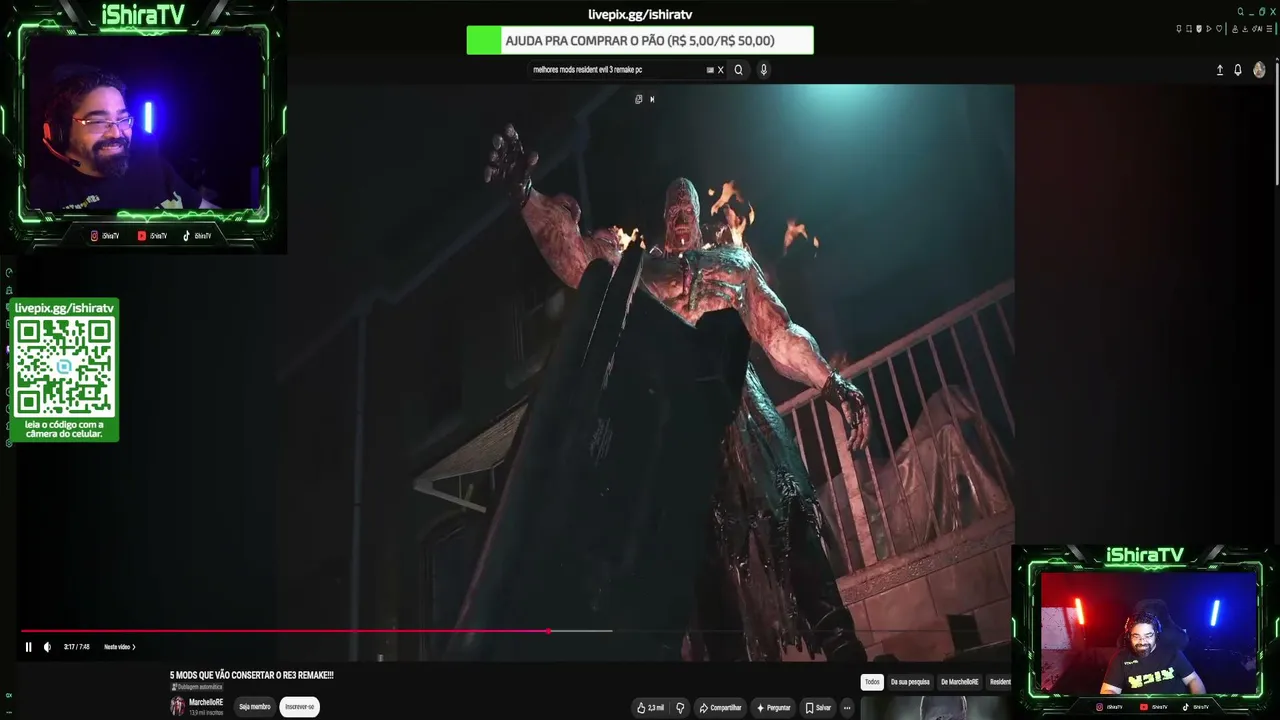This screenshot has height=720, width=1280.
Task: Open YouTube notifications bell
Action: click(x=1238, y=70)
